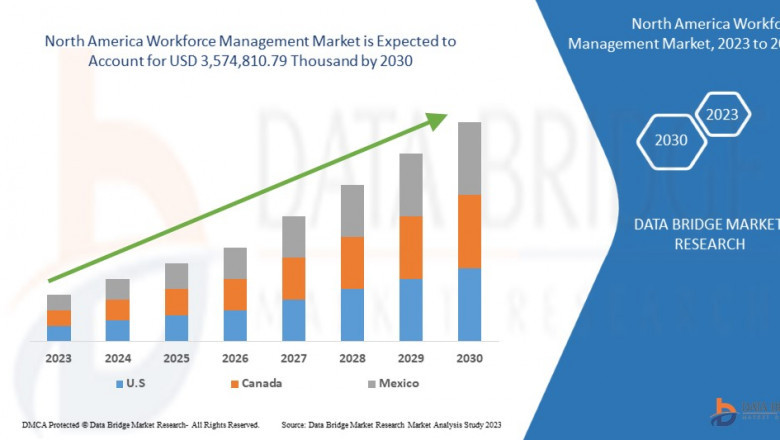Viewport: 780px width, 440px height.
Task: Click the Mexico gray segment of the 2026 bar
Action: [235, 263]
